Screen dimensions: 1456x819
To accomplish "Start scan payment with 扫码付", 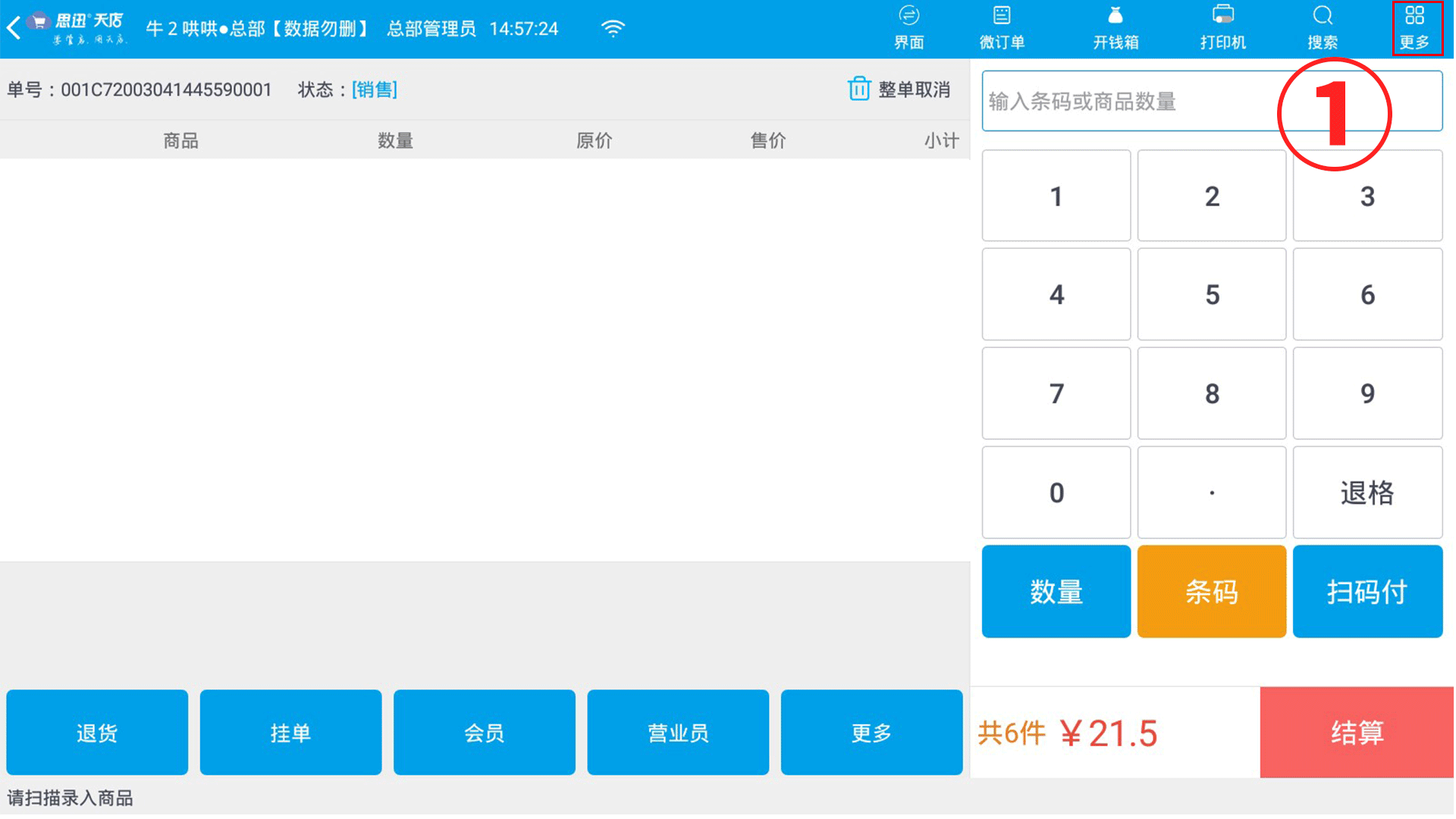I will pyautogui.click(x=1367, y=591).
